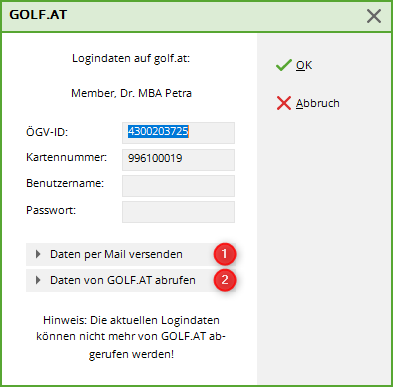
Task: Expand arrow next to Daten von GOLF.AT abrufen
Action: [x=38, y=280]
